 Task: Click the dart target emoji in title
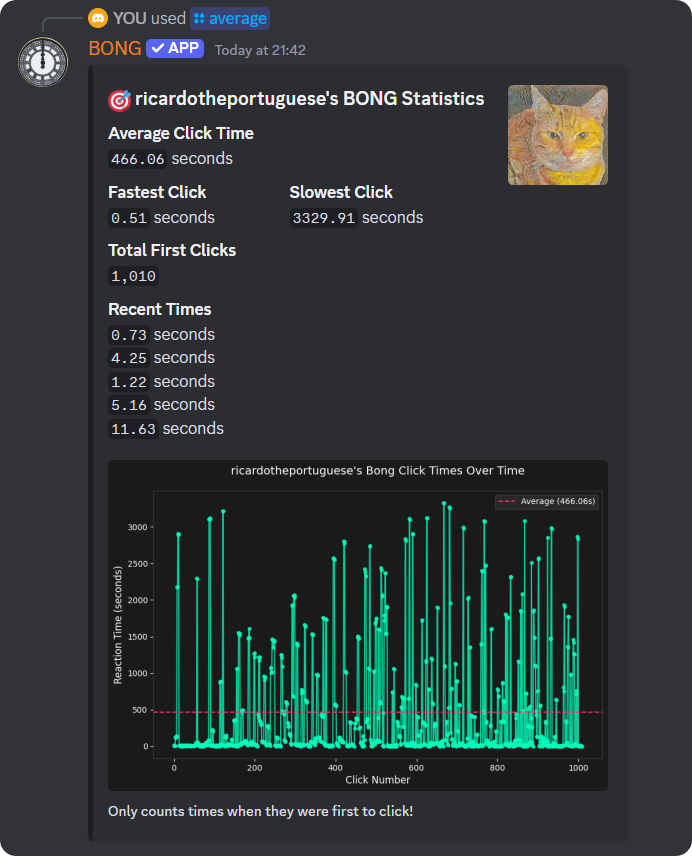[x=119, y=100]
